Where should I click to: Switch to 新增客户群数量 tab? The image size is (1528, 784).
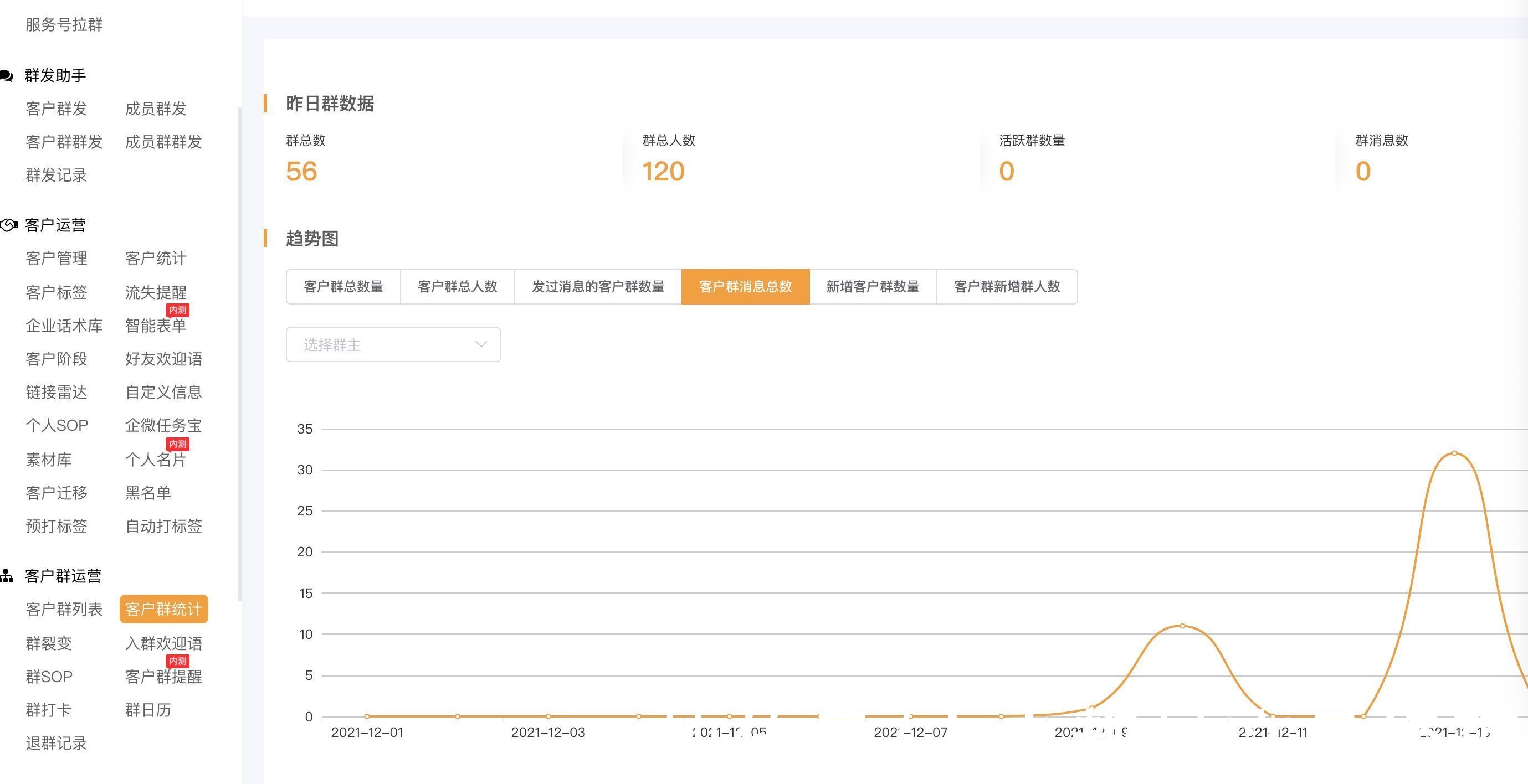tap(873, 287)
